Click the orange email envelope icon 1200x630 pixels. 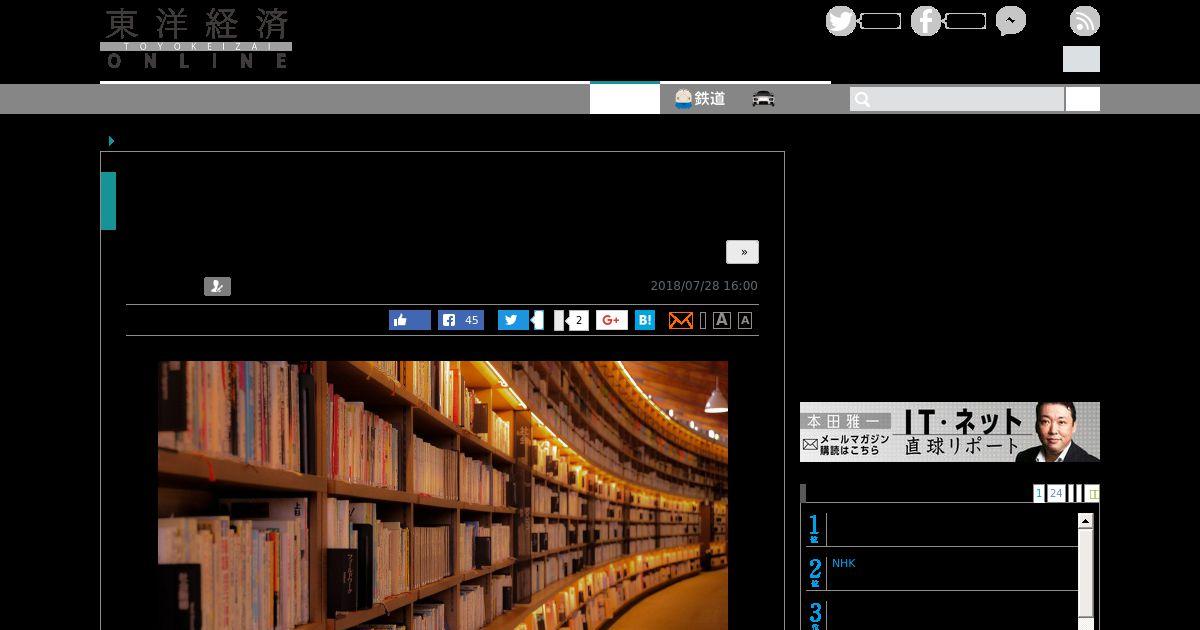click(681, 320)
